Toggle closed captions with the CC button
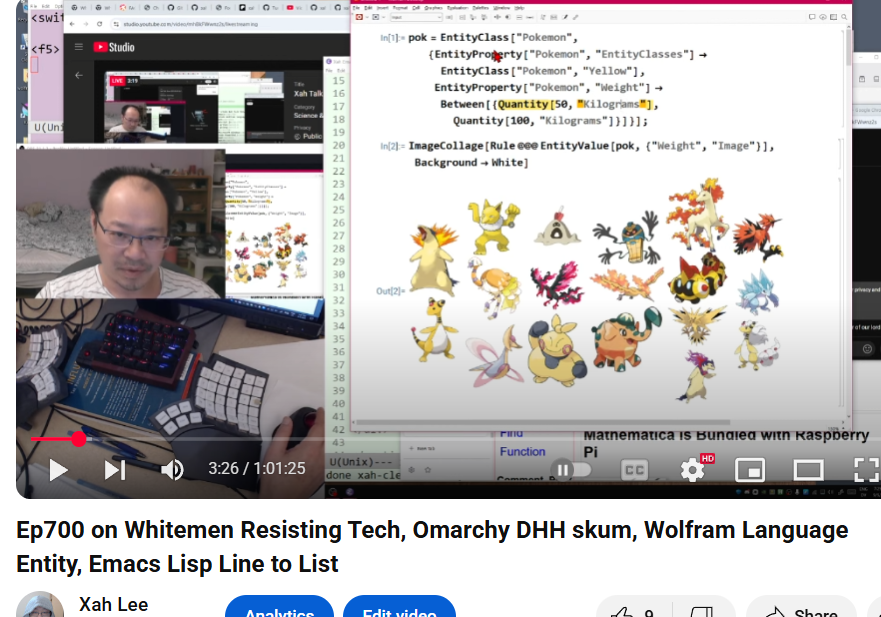The width and height of the screenshot is (881, 617). (x=634, y=470)
